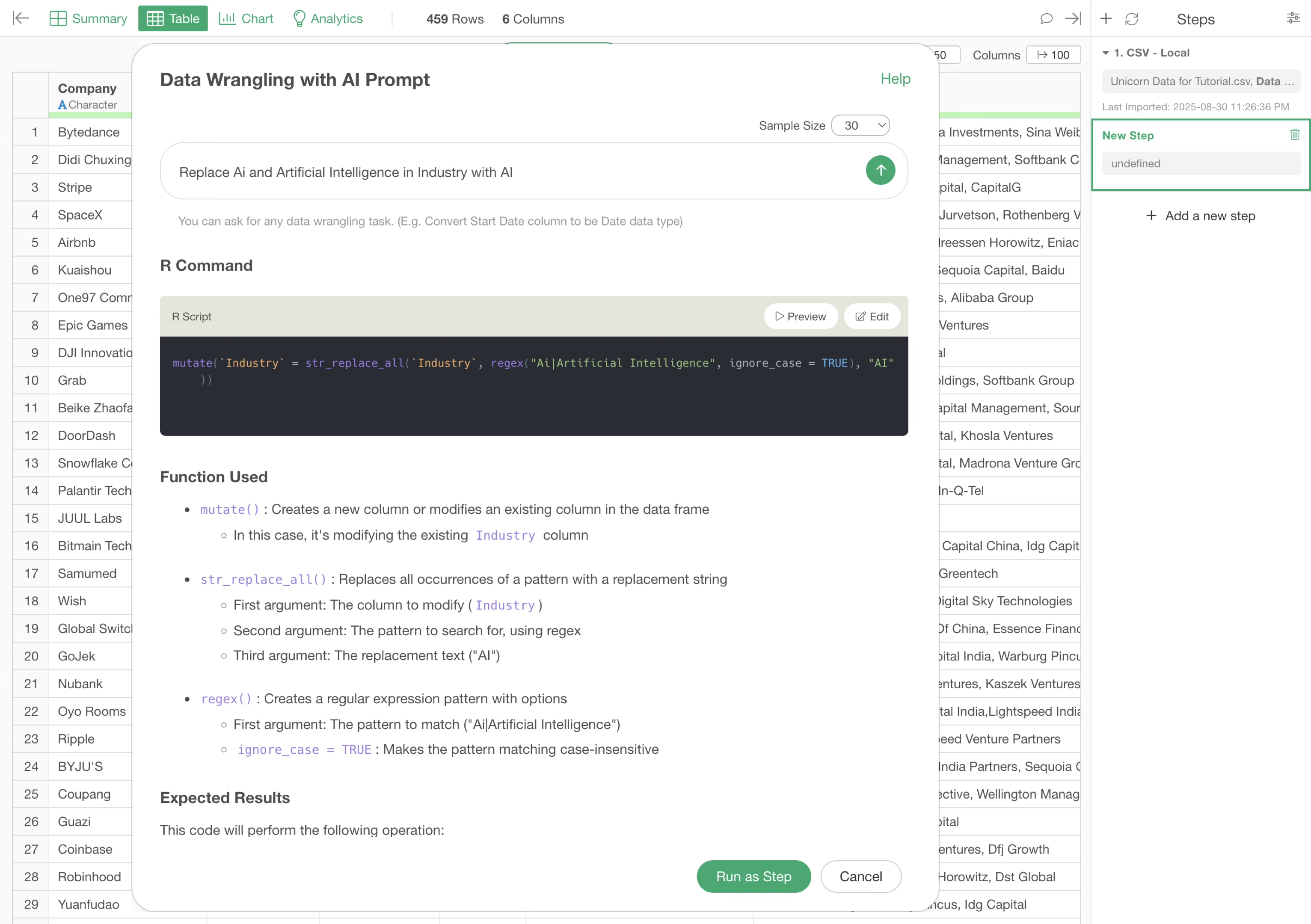Delete New Step using trash icon
The height and width of the screenshot is (924, 1311).
tap(1294, 135)
